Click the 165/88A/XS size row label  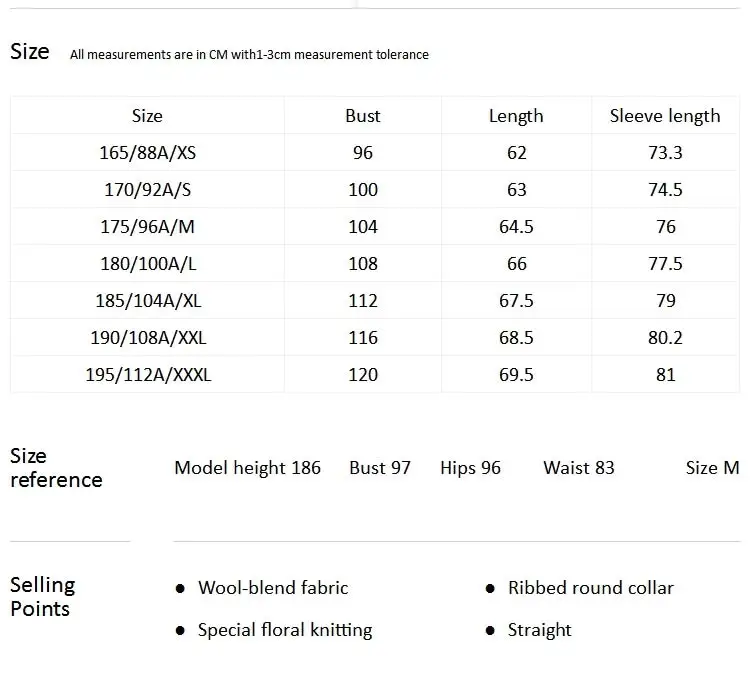(x=147, y=153)
